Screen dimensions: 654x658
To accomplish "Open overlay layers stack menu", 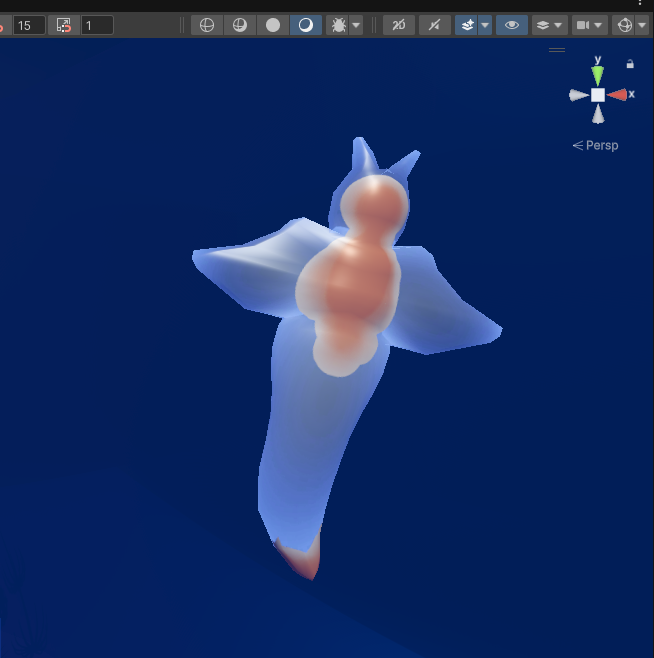I will 549,25.
